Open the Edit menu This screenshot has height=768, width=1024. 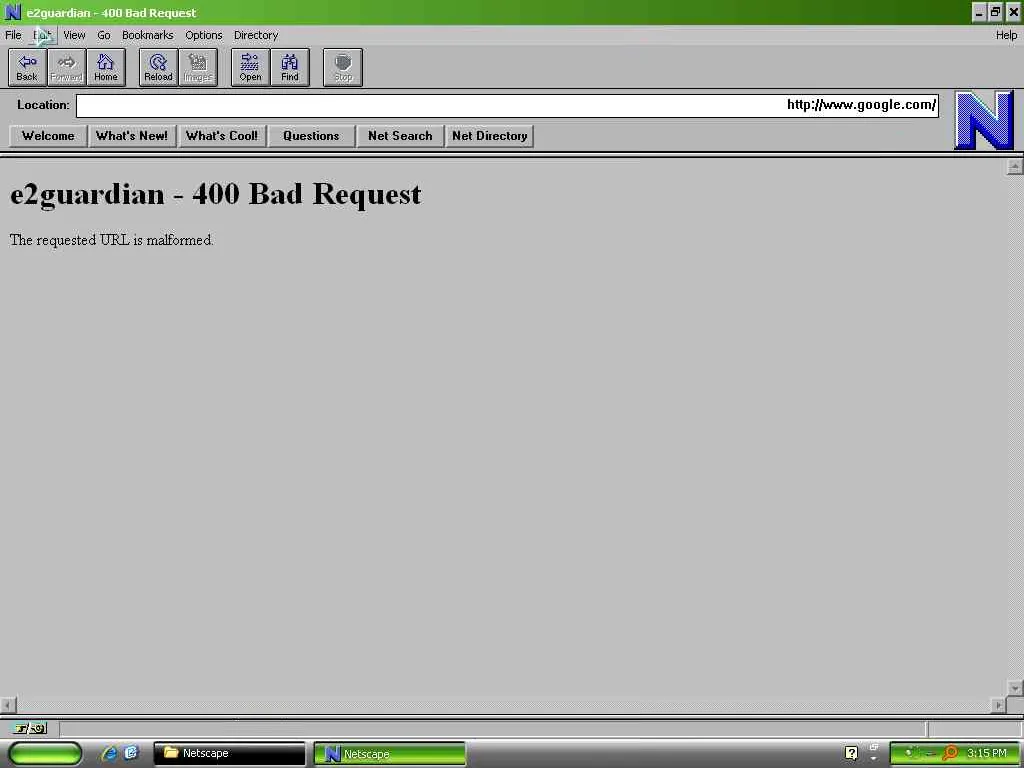pyautogui.click(x=42, y=35)
